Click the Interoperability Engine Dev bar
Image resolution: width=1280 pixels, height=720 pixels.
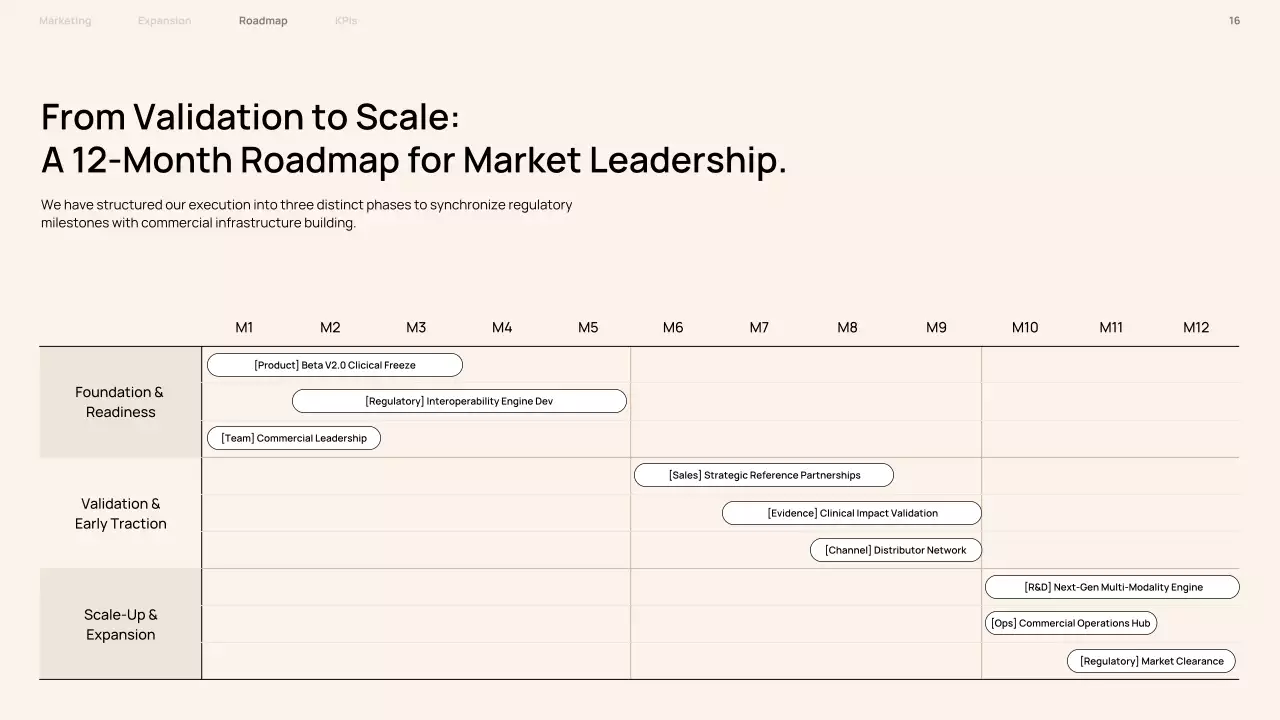pyautogui.click(x=459, y=401)
